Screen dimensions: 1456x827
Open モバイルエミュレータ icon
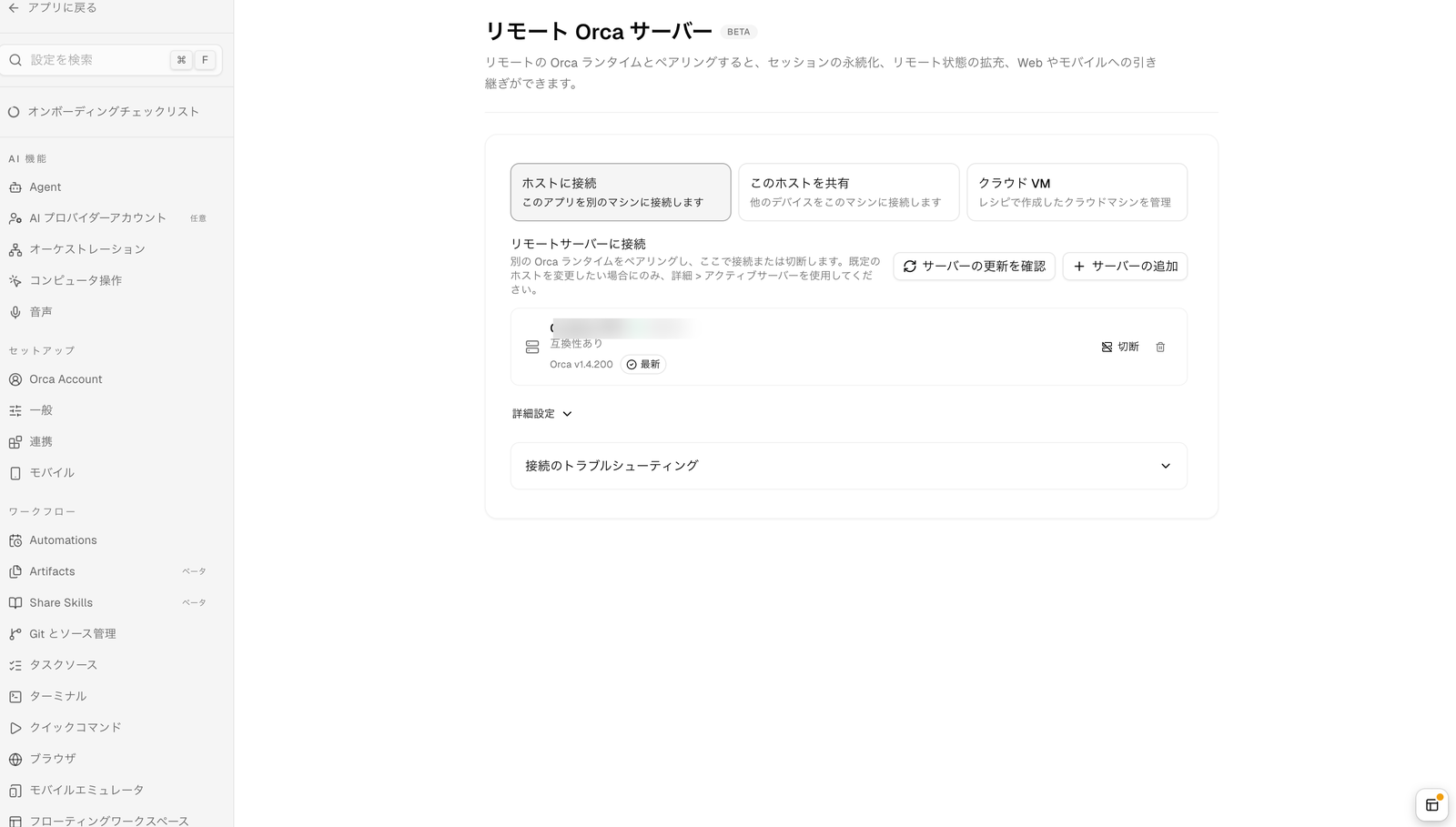click(15, 791)
